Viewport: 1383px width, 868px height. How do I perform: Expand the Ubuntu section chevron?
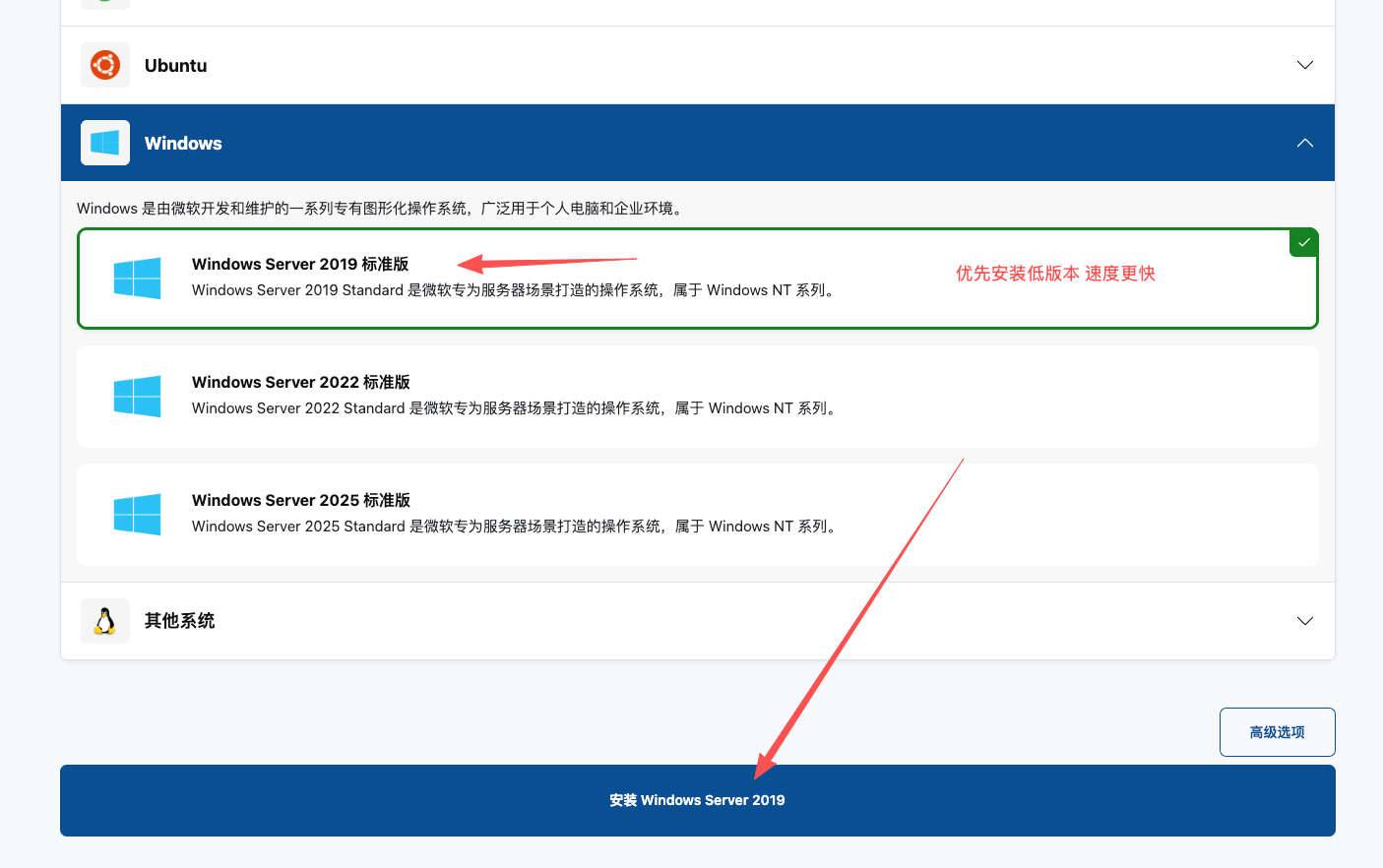point(1305,65)
